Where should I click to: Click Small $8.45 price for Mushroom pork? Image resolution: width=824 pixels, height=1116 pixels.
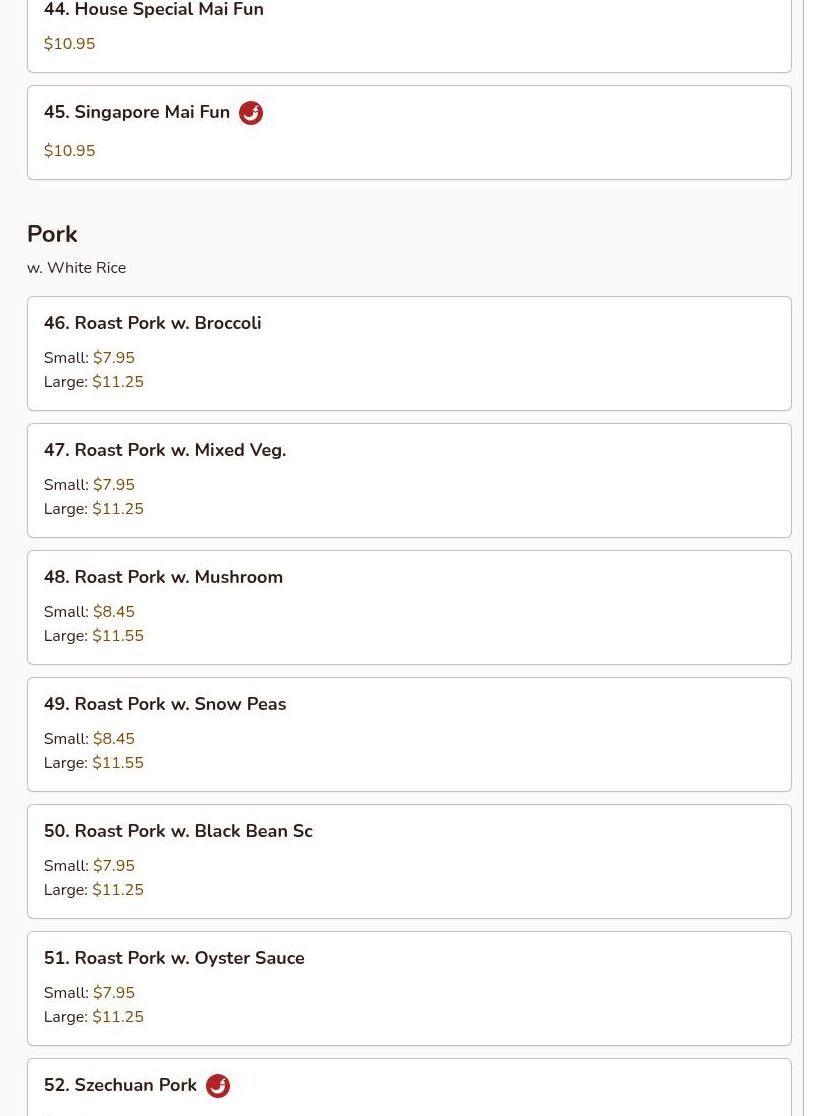114,612
